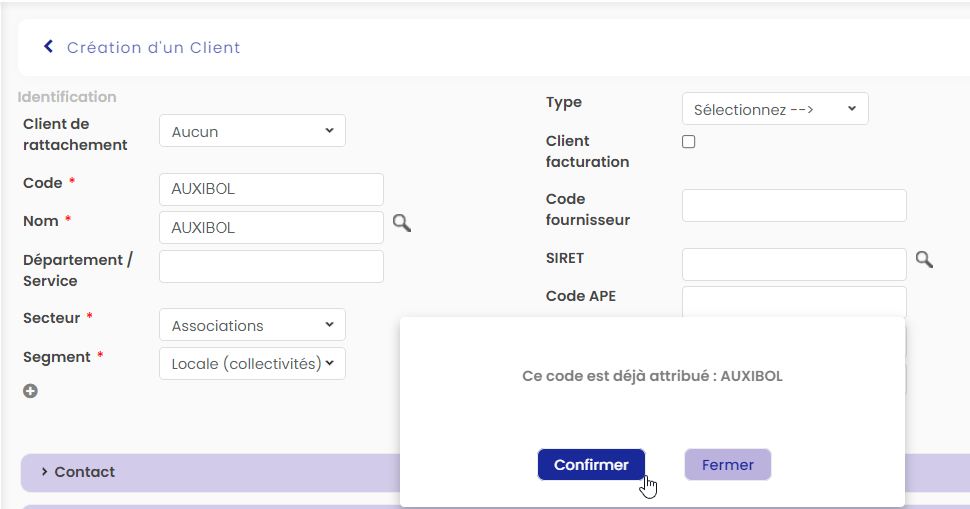Open the Type dropdown selector

pos(774,109)
